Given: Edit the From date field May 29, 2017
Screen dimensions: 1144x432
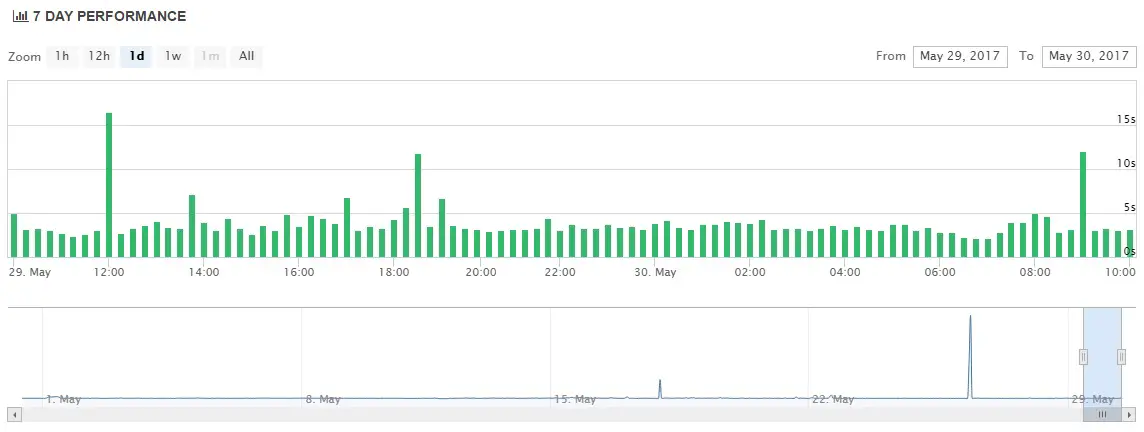Looking at the screenshot, I should (x=960, y=56).
